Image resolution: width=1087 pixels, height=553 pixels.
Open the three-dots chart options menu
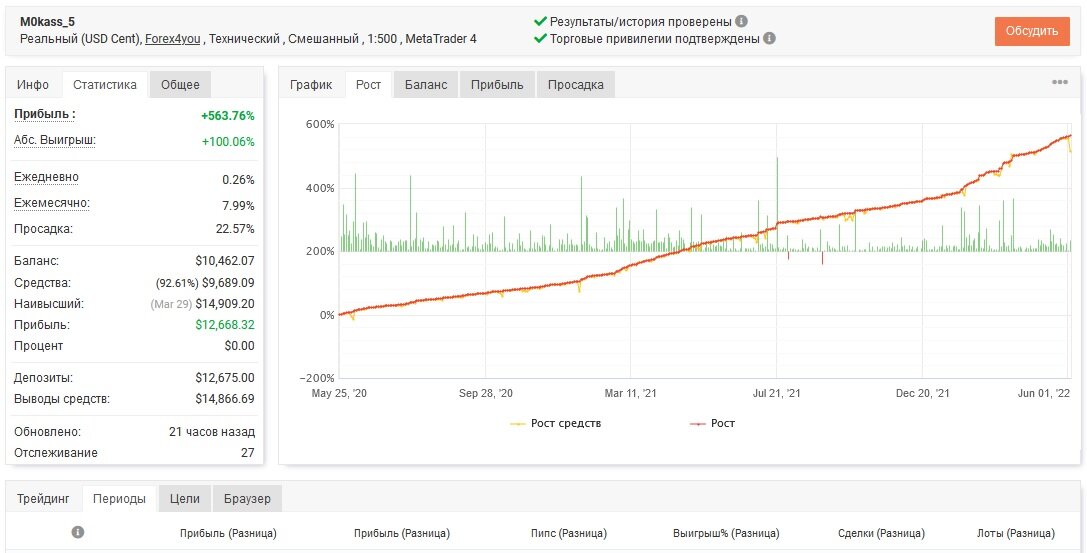tap(1059, 82)
